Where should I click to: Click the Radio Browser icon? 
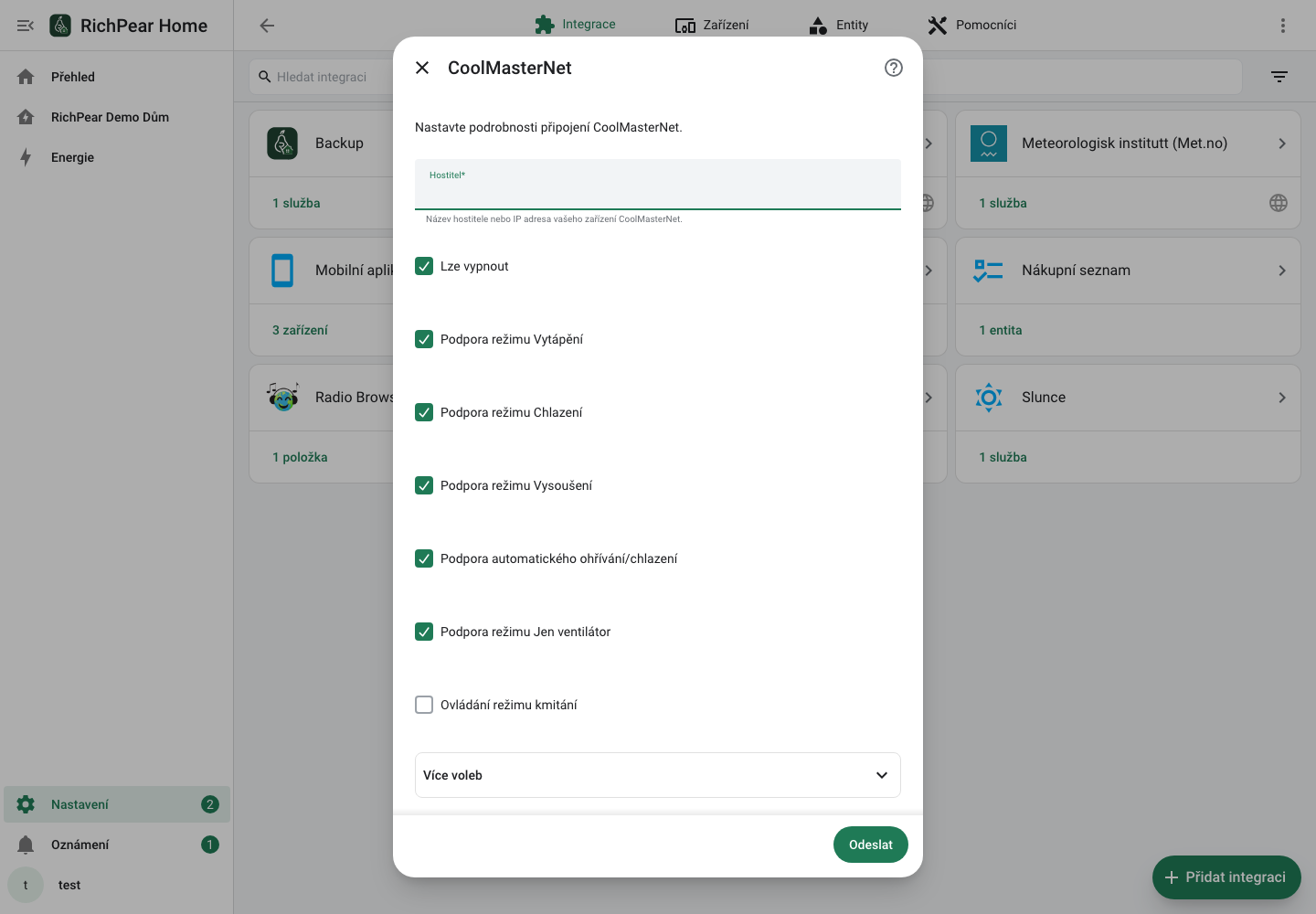[x=283, y=397]
